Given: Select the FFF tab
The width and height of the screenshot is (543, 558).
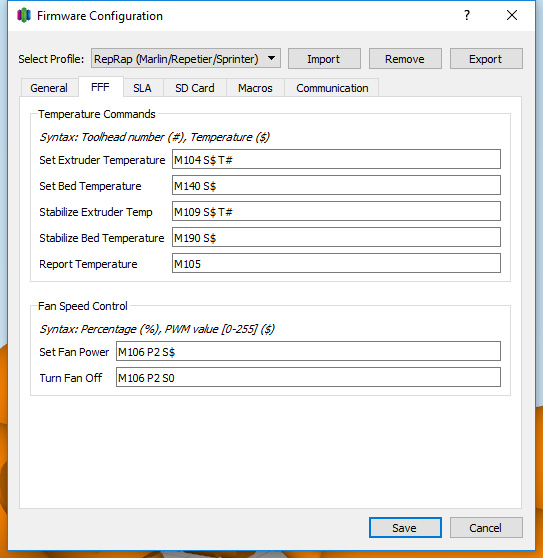Looking at the screenshot, I should pos(100,87).
